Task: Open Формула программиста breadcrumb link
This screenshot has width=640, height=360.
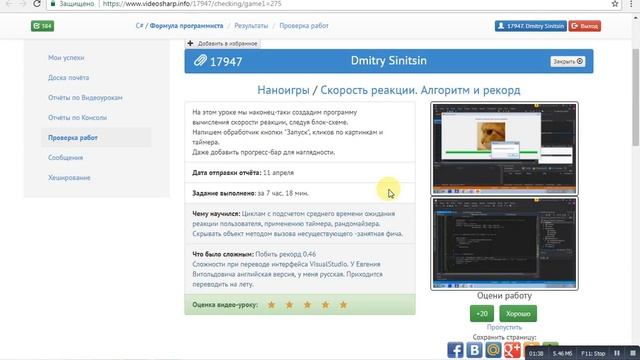Action: coord(186,26)
